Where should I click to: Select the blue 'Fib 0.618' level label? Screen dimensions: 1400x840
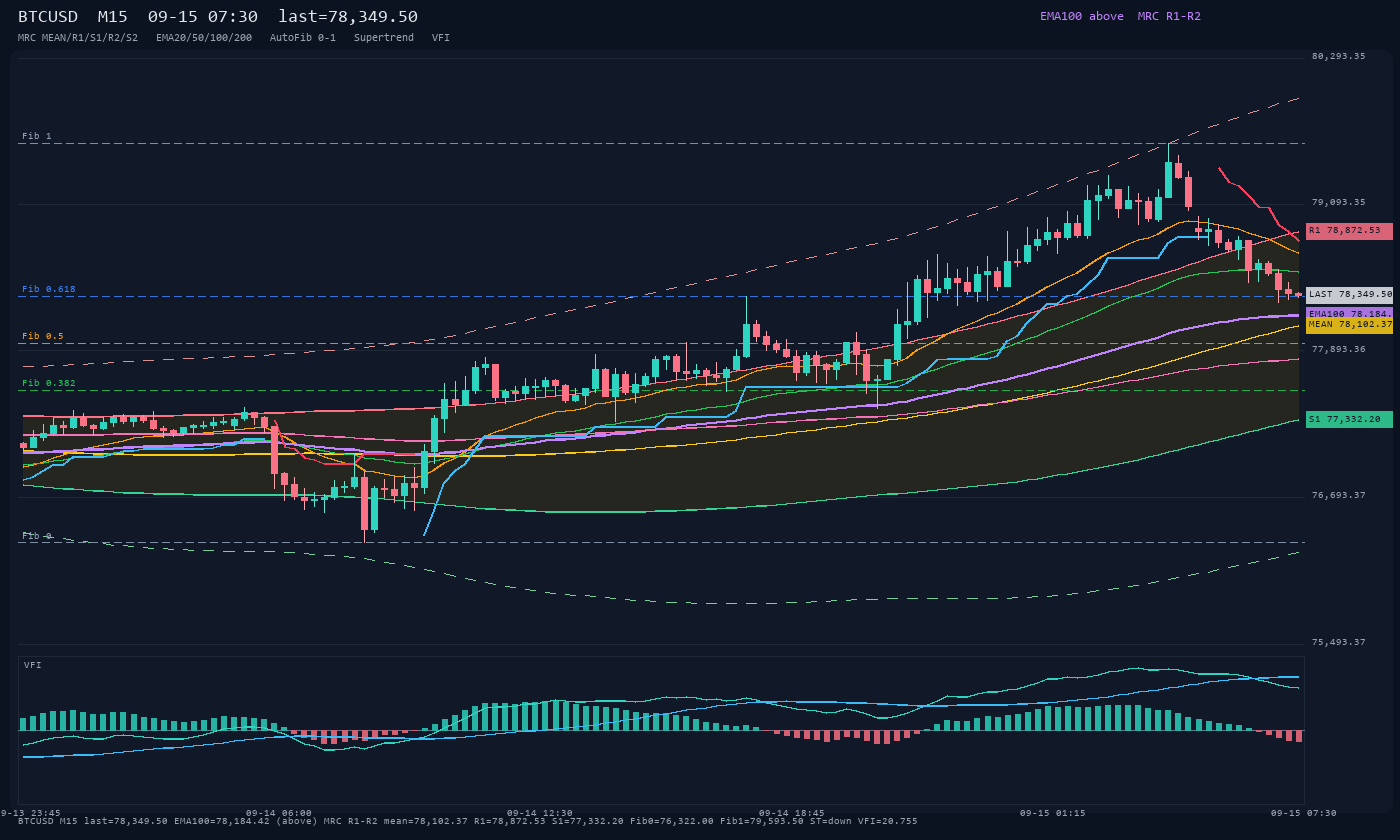point(49,289)
